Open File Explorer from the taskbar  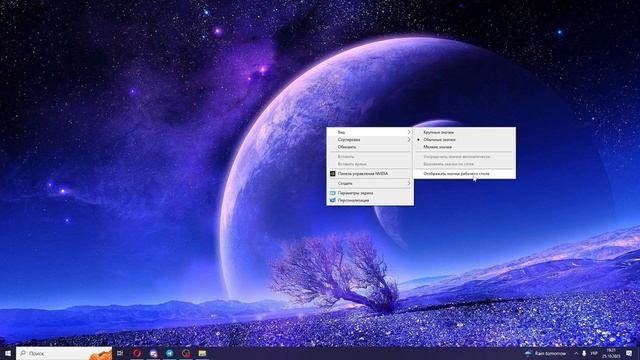(x=202, y=353)
